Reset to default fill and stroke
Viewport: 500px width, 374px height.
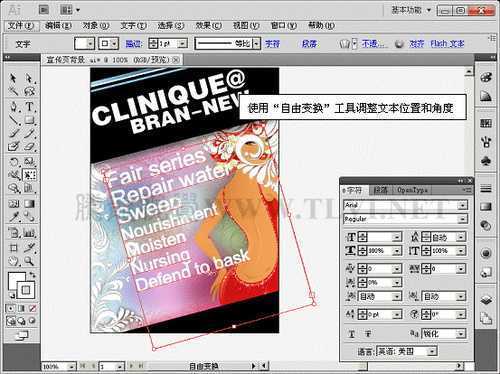click(x=11, y=295)
